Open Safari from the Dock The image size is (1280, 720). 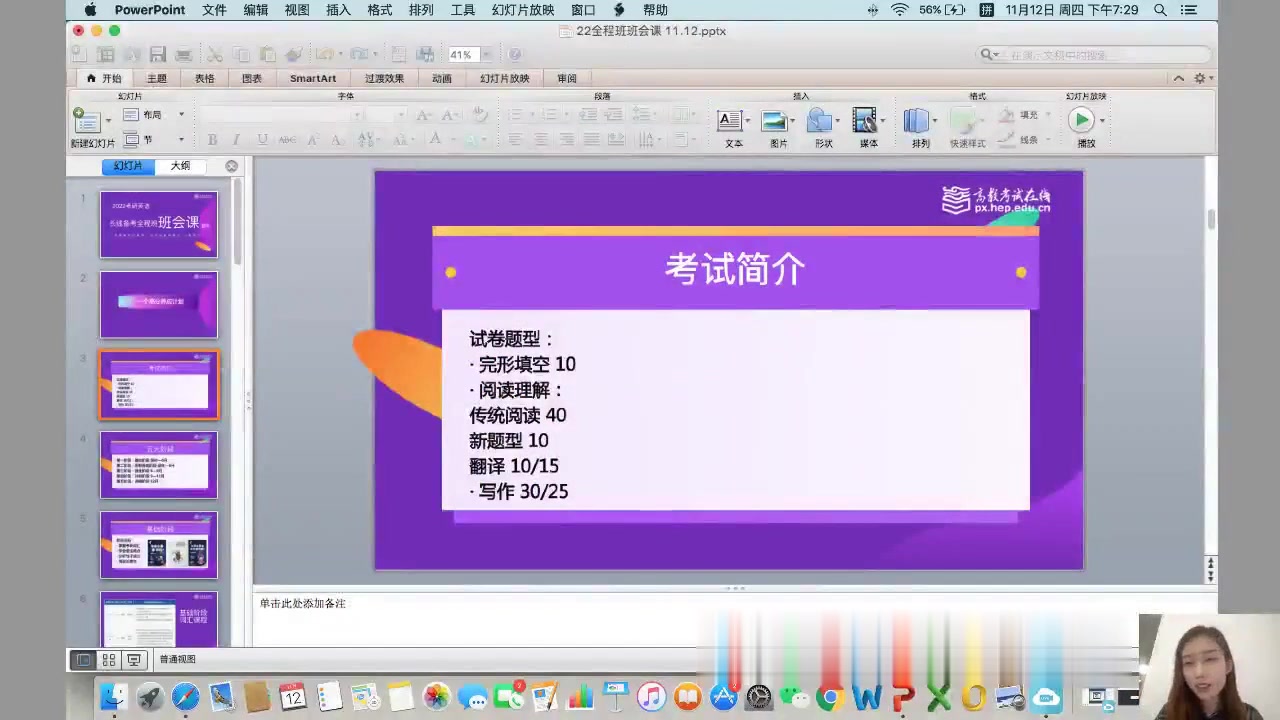(x=185, y=697)
